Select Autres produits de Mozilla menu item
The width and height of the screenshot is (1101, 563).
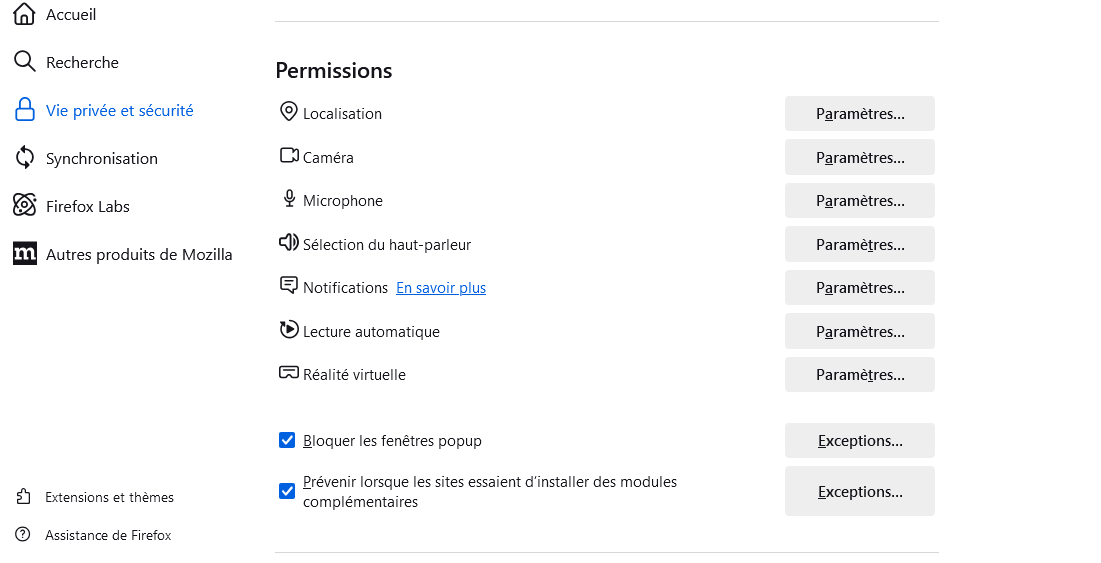(x=123, y=254)
